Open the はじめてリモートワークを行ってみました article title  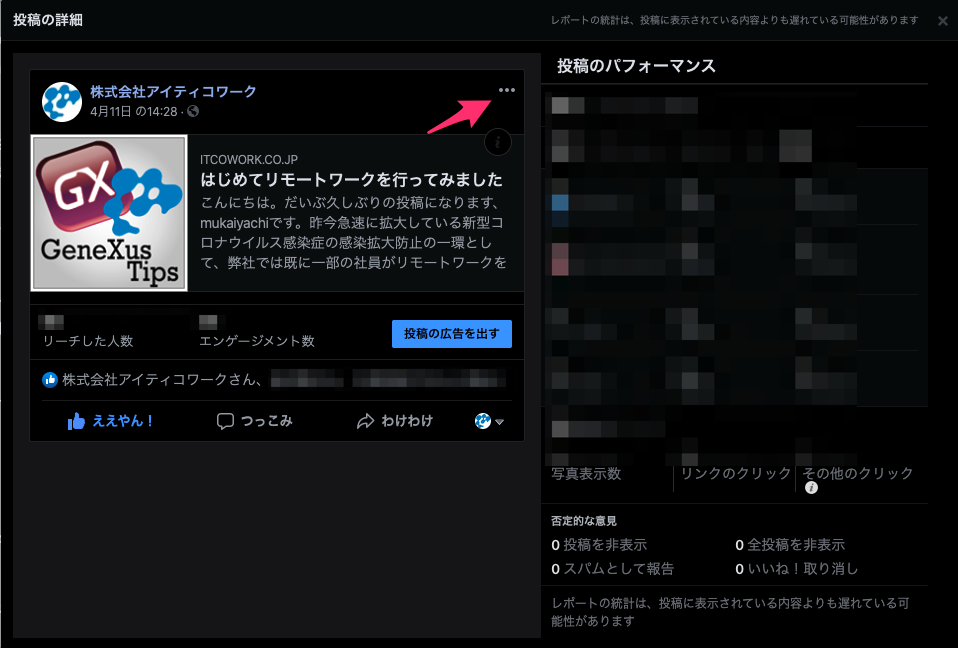pos(351,180)
